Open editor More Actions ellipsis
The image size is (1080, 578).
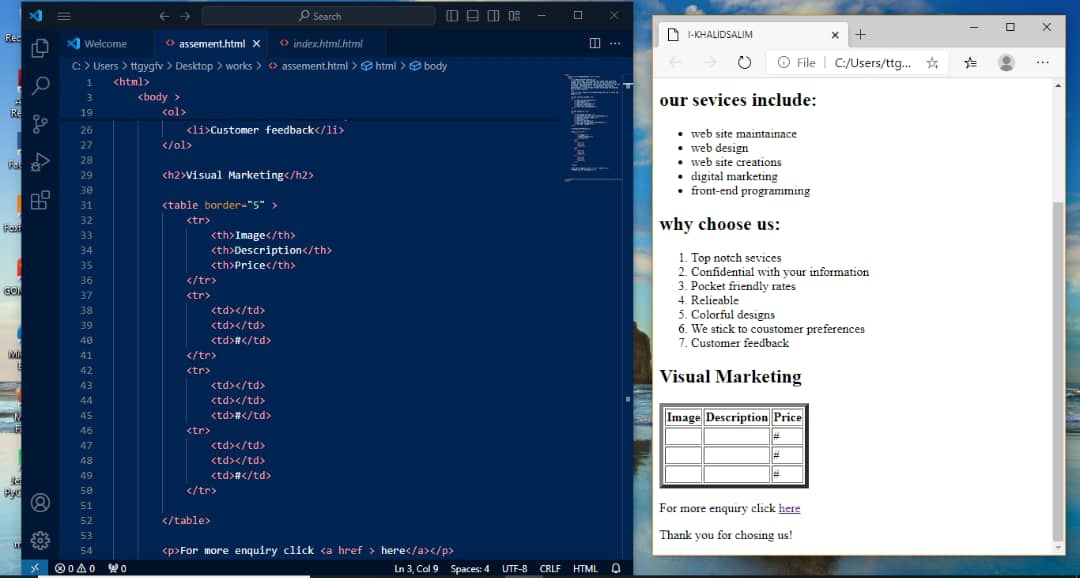[615, 43]
